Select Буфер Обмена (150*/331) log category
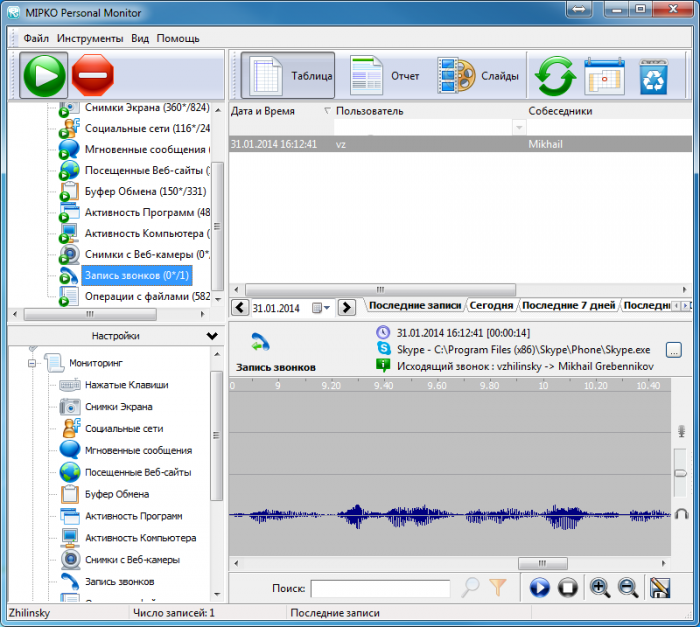Screen dimensions: 700x627 tap(146, 192)
